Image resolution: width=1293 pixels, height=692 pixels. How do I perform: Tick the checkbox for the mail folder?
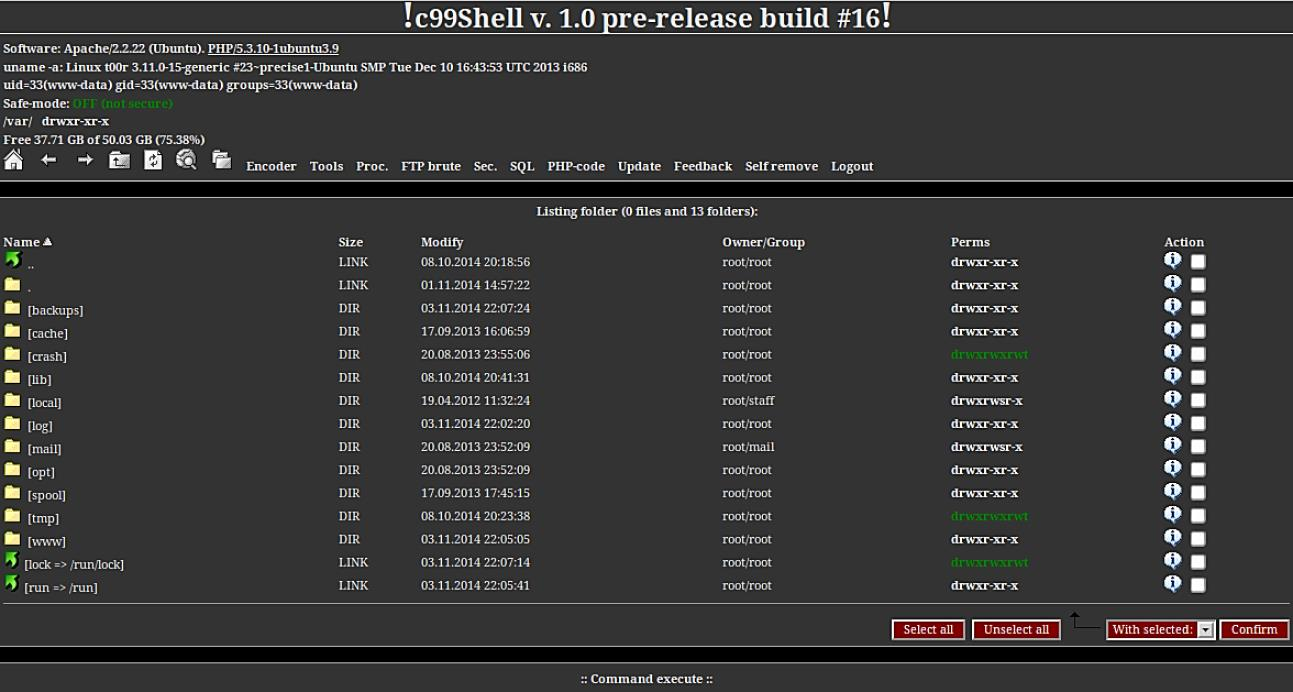click(x=1198, y=447)
